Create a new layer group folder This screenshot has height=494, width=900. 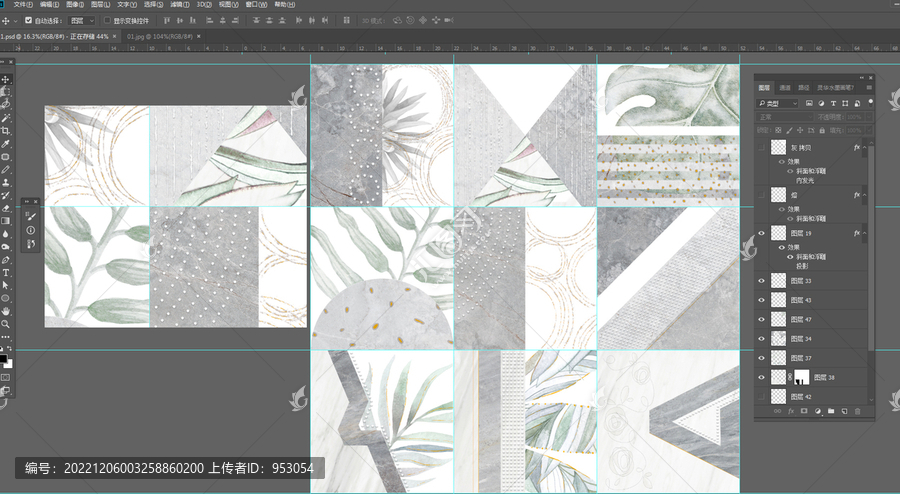(x=831, y=411)
